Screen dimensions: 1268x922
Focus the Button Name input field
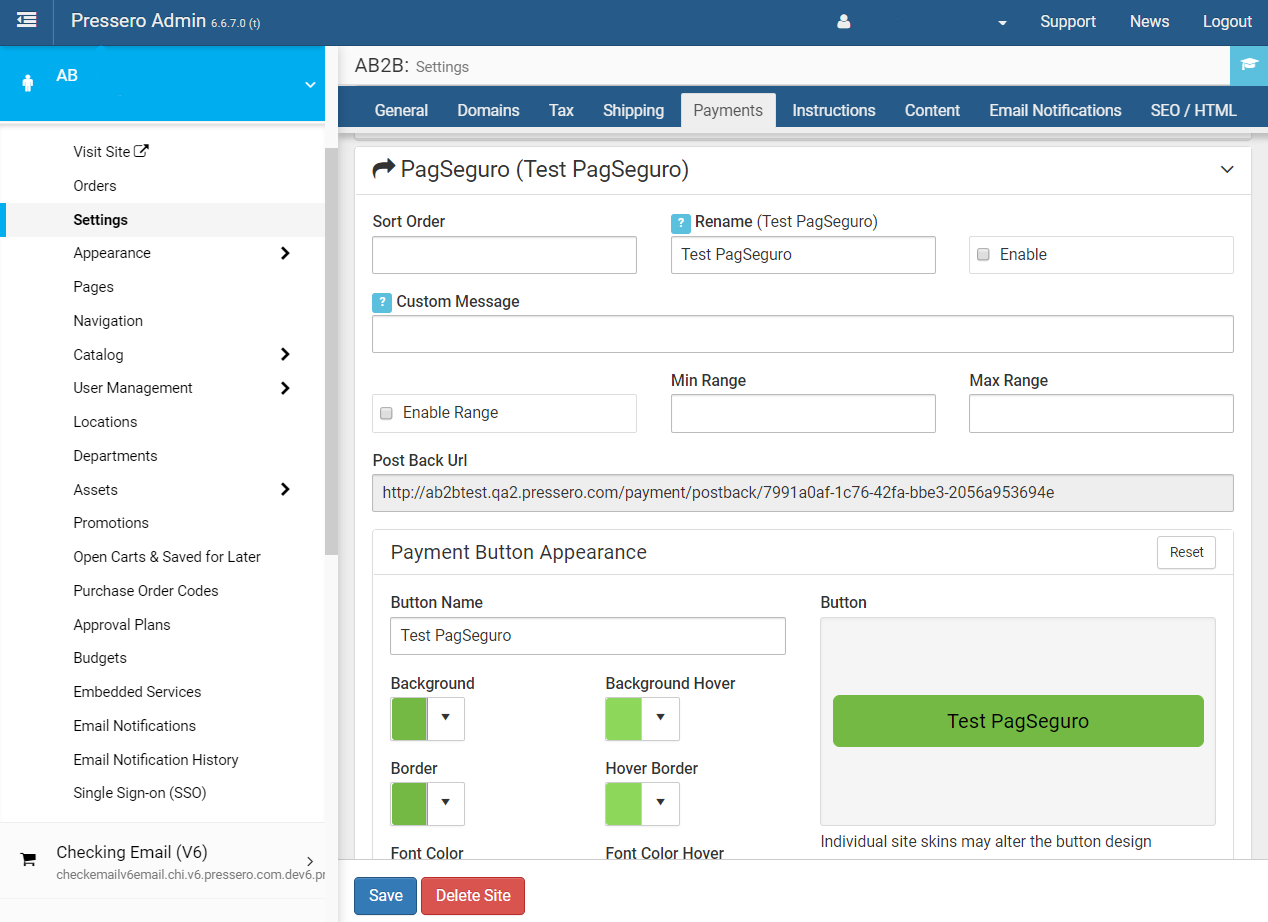(x=588, y=636)
